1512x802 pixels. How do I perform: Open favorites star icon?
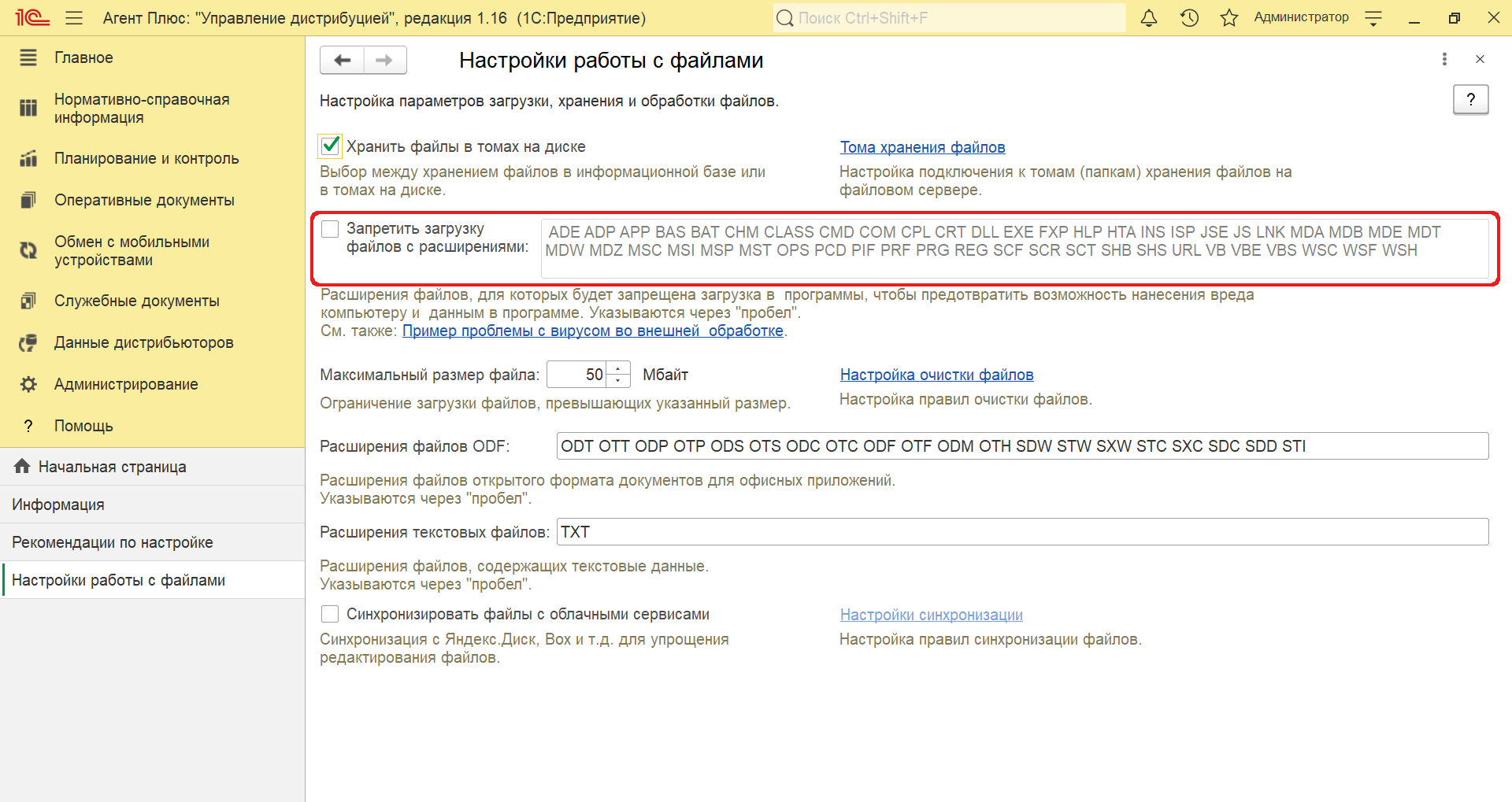tap(1229, 17)
